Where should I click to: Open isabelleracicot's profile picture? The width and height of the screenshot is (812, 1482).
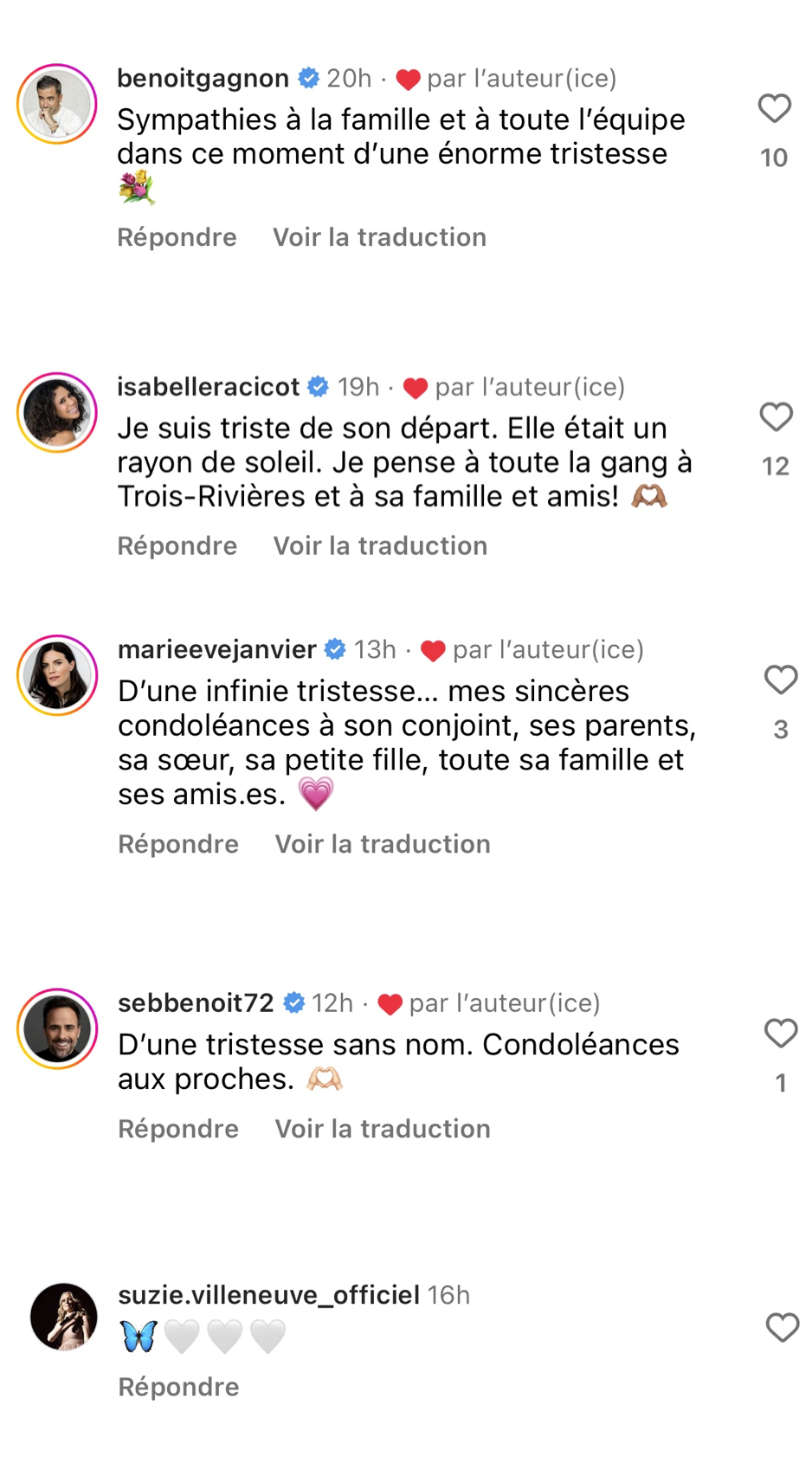(57, 413)
